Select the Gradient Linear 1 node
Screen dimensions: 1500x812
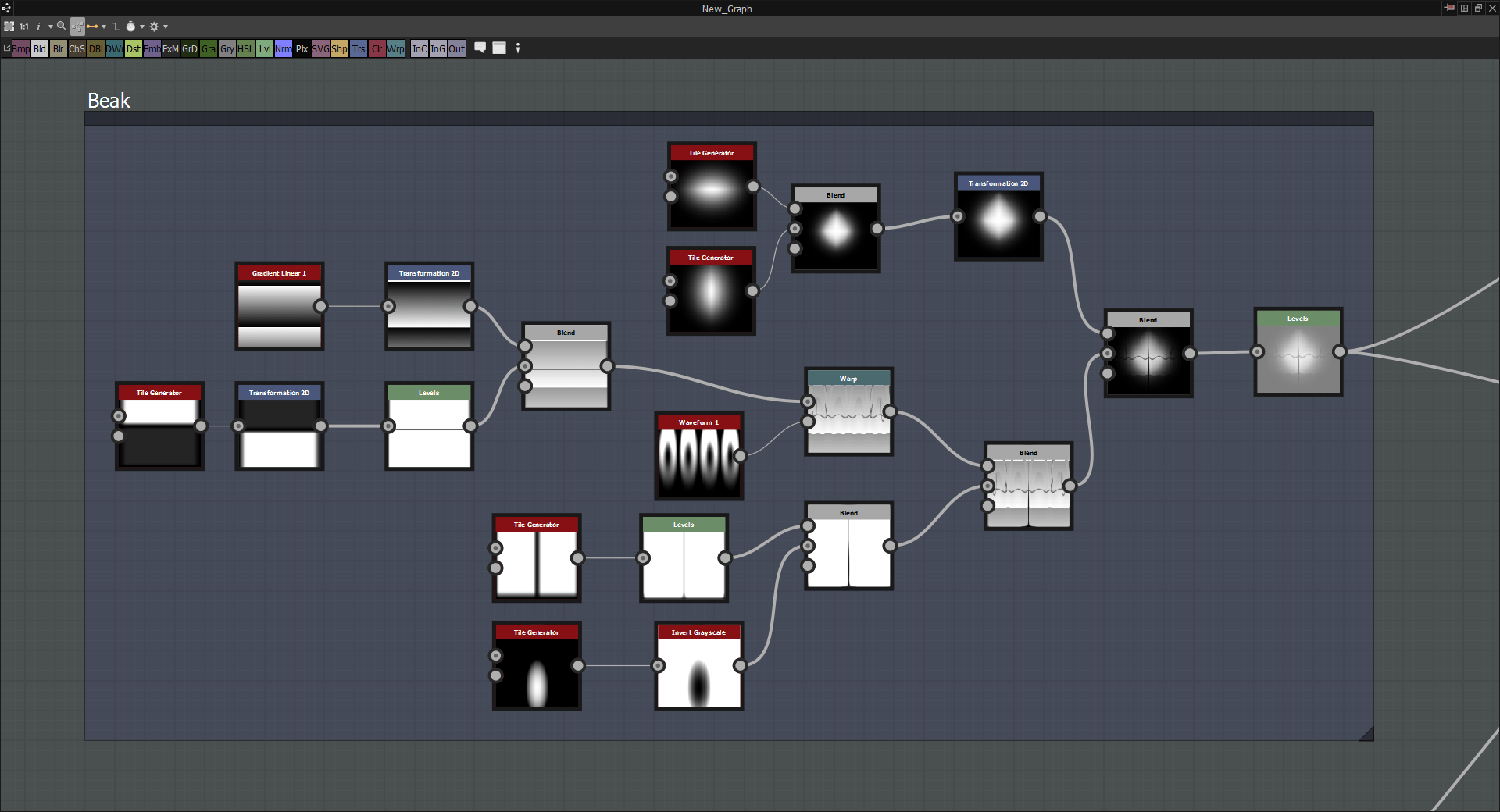280,306
